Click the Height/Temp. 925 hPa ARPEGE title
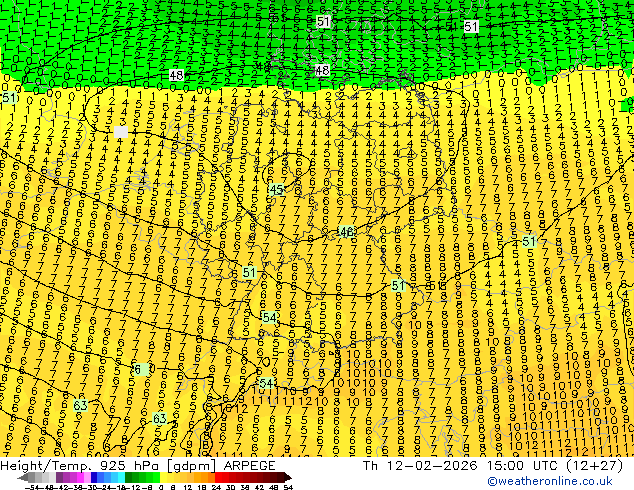634x490 pixels. [x=138, y=466]
